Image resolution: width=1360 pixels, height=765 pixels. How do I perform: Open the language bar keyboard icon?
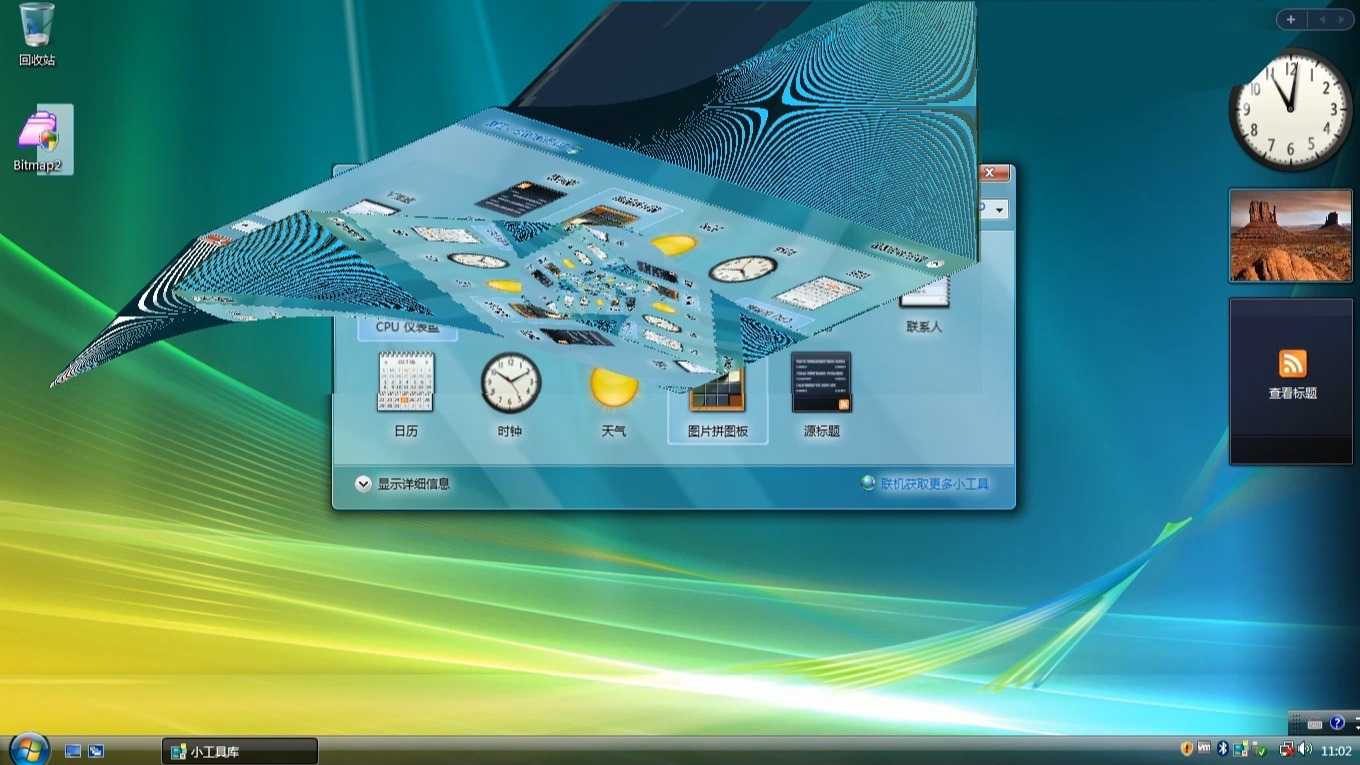point(1314,723)
